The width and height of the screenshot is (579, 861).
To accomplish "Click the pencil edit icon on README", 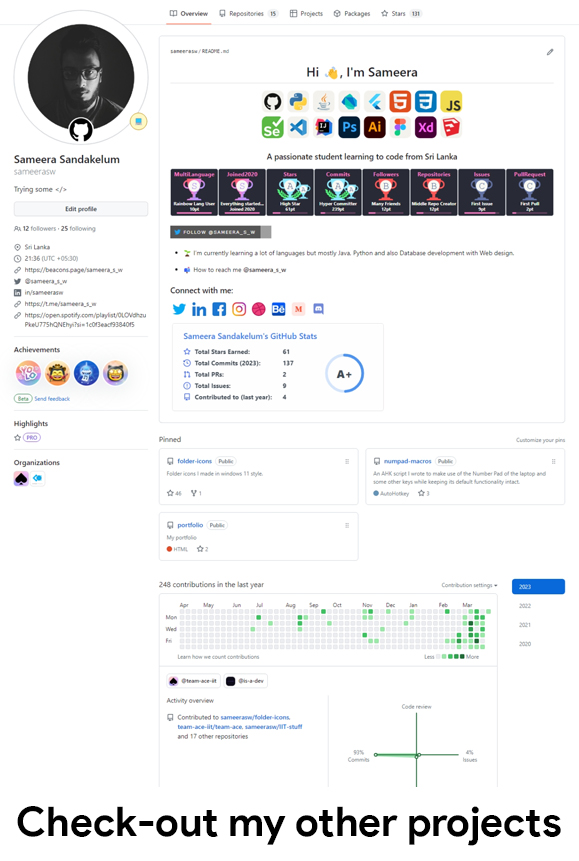I will [x=550, y=52].
